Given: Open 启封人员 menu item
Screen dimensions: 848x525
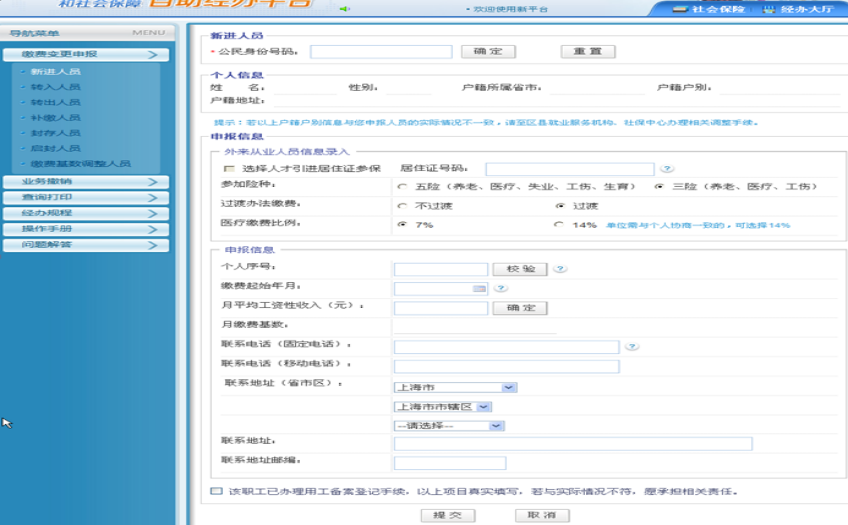Looking at the screenshot, I should 56,148.
